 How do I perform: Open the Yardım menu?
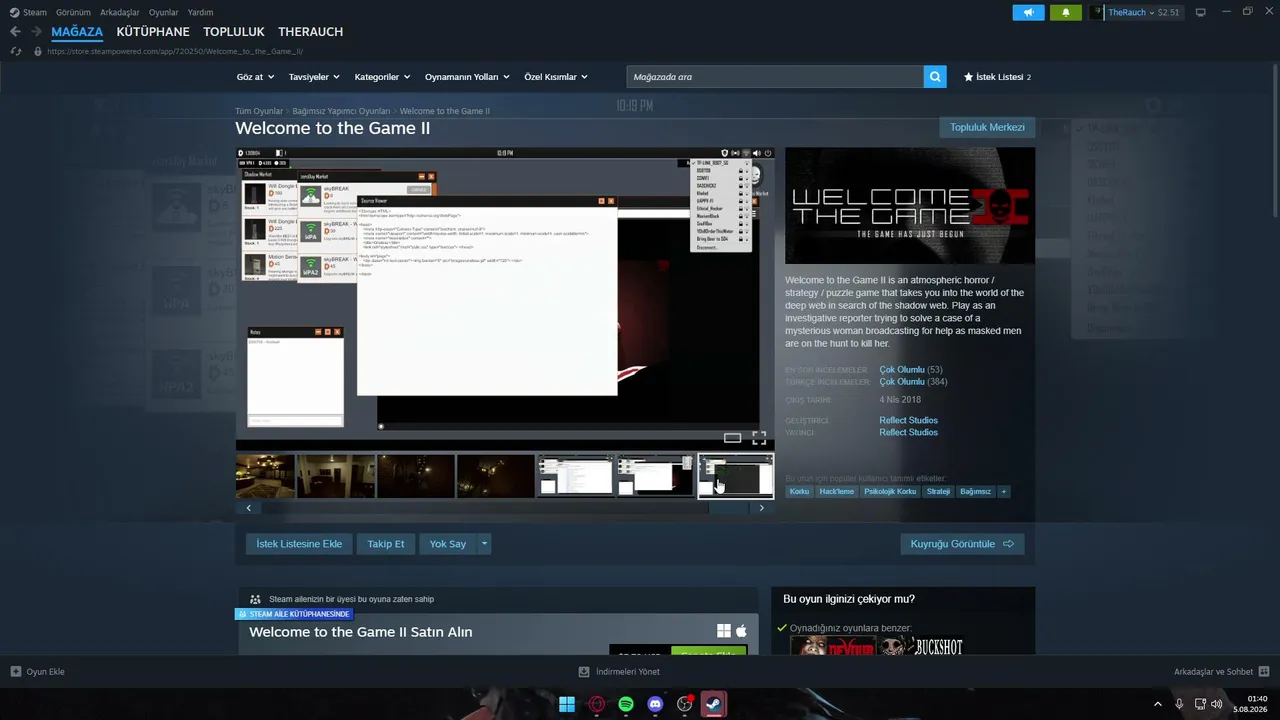[x=201, y=12]
